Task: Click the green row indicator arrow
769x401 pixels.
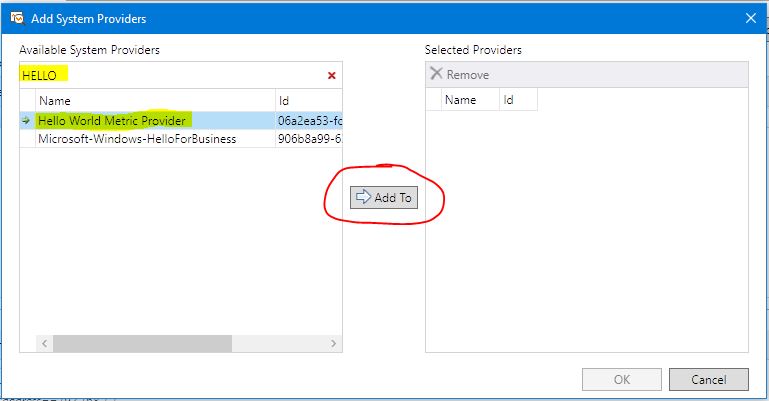Action: [x=27, y=120]
